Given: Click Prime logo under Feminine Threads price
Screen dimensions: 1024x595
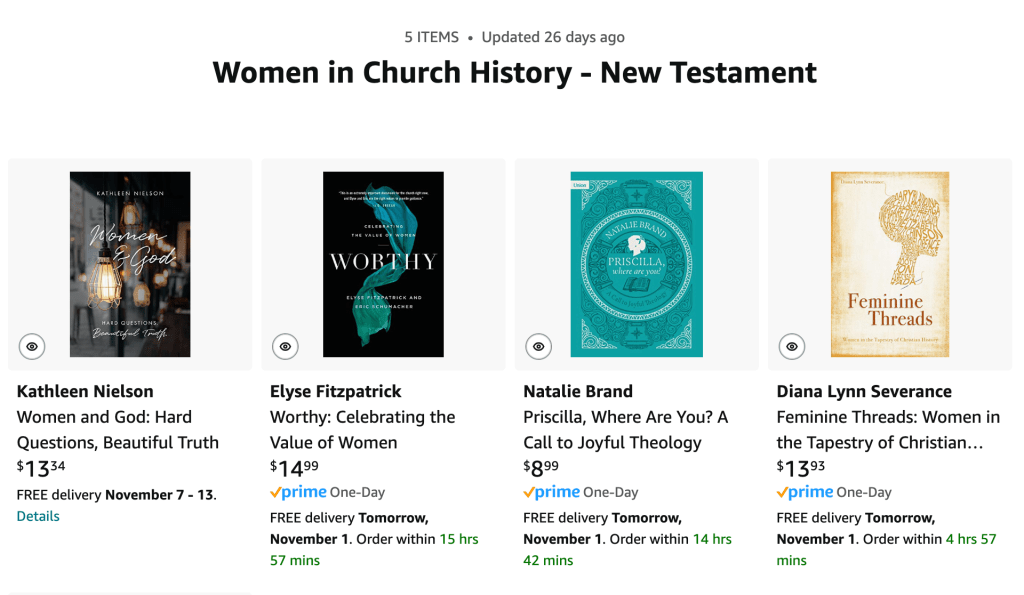Looking at the screenshot, I should point(804,492).
